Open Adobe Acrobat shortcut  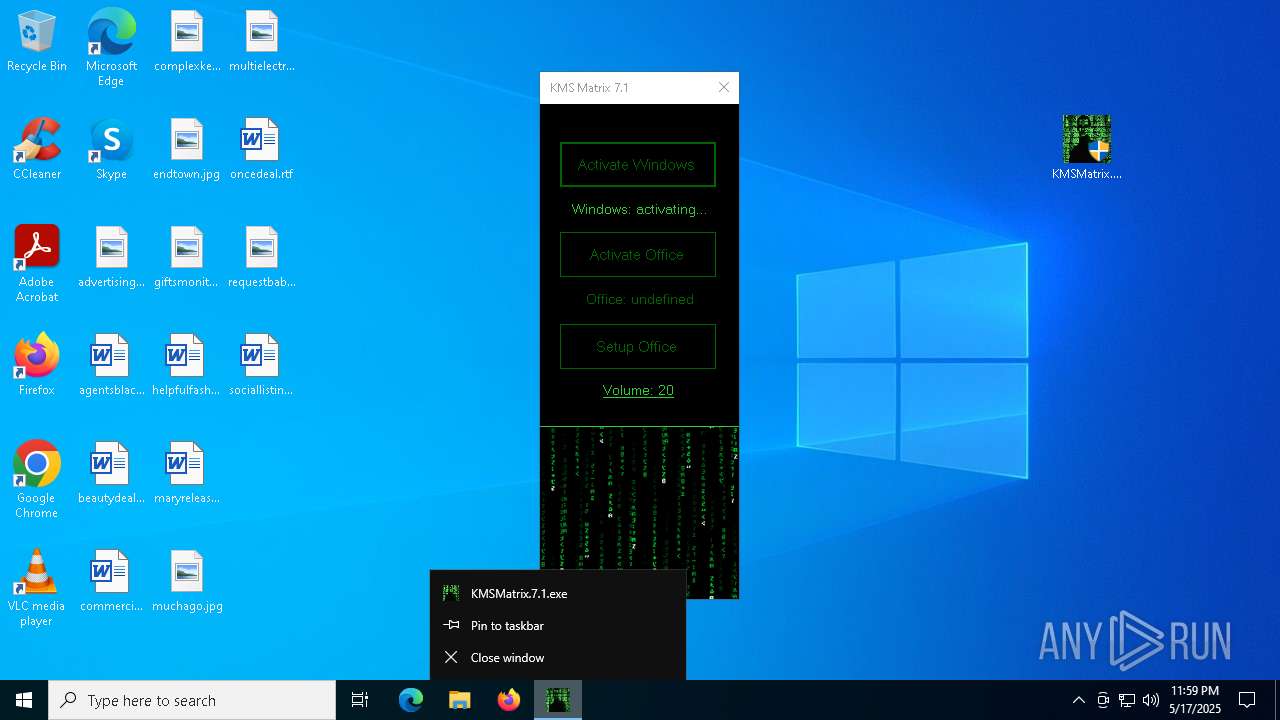coord(37,264)
